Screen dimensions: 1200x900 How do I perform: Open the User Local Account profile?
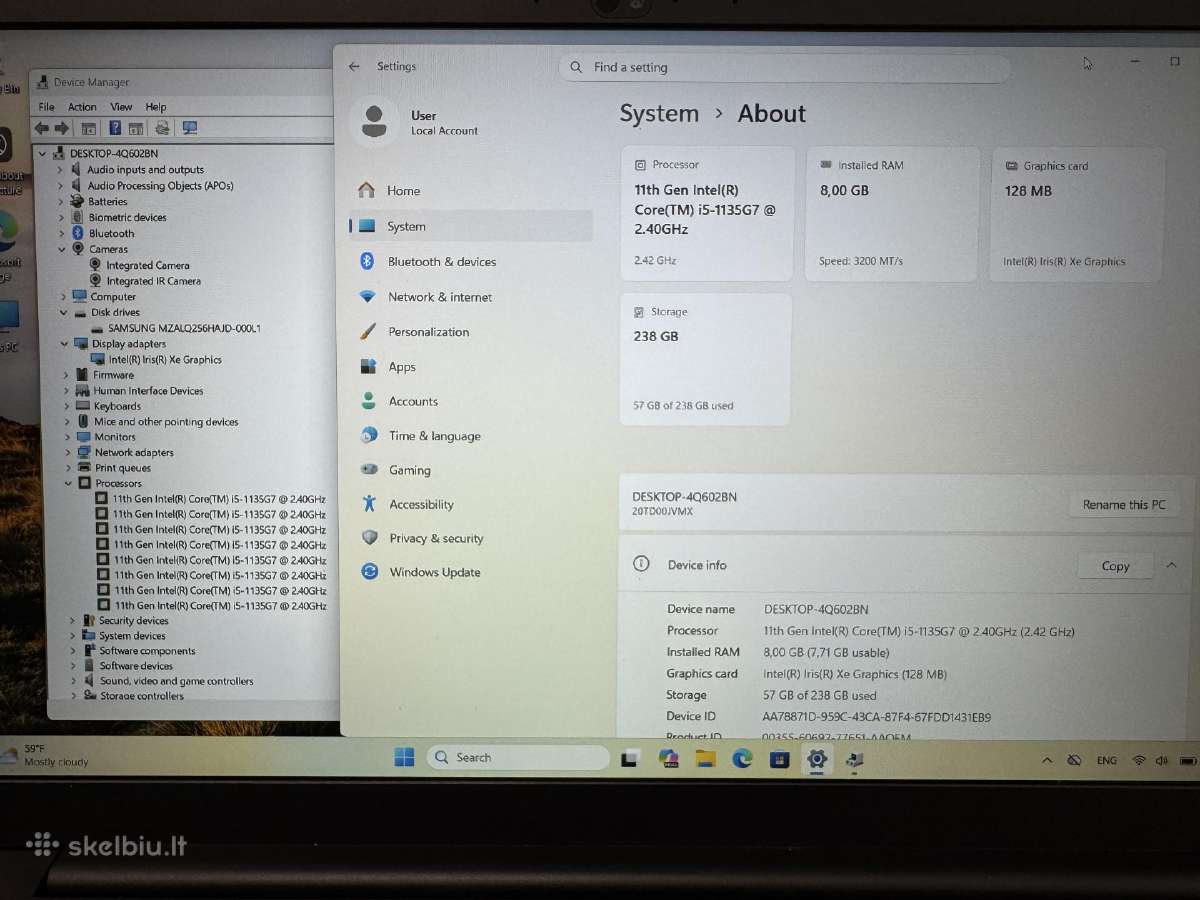click(x=418, y=122)
